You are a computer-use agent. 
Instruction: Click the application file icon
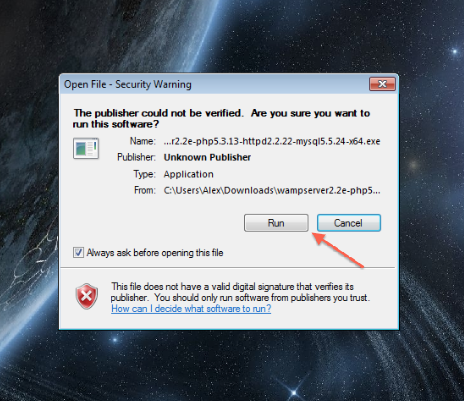[x=86, y=148]
